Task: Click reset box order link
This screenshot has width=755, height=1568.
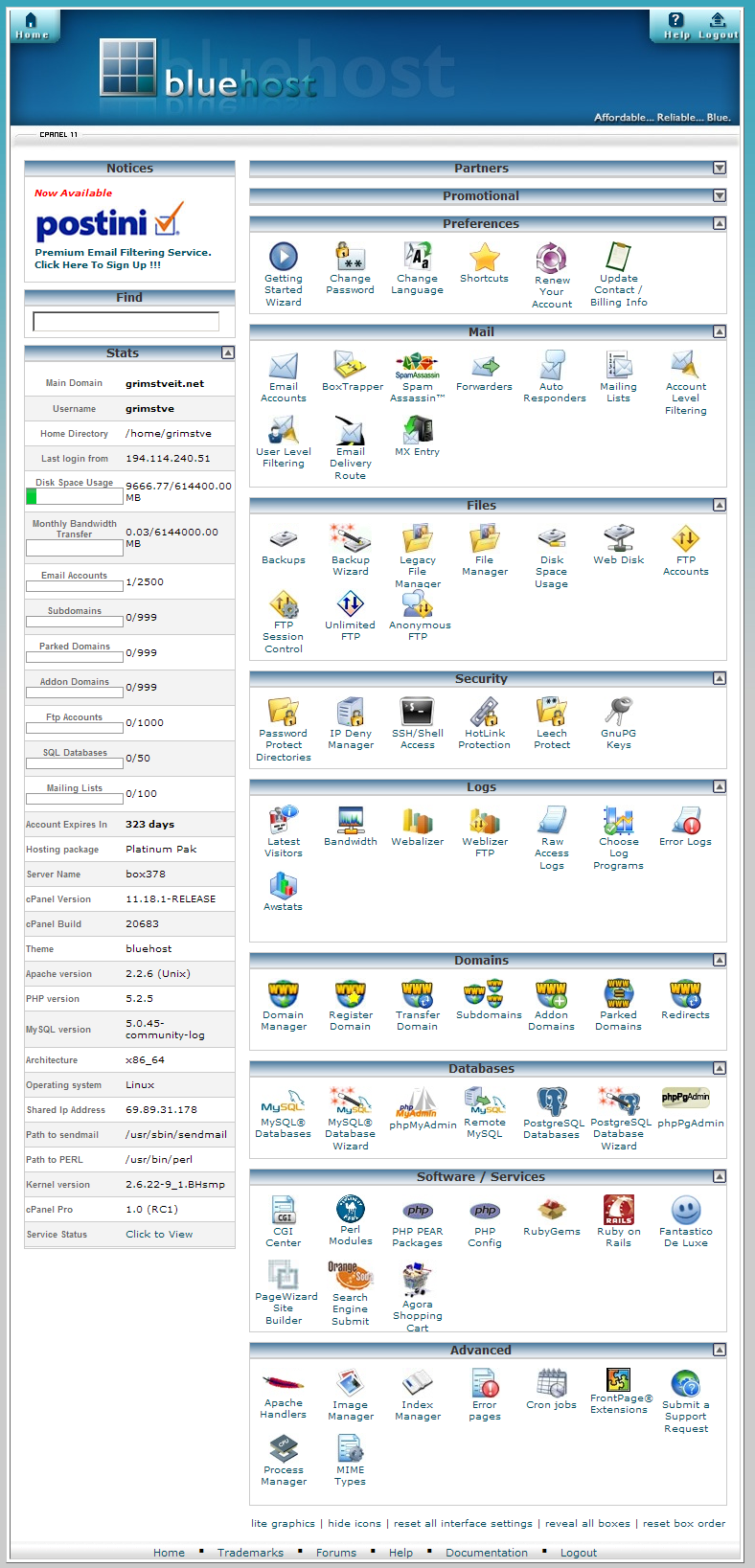Action: pos(684,1523)
